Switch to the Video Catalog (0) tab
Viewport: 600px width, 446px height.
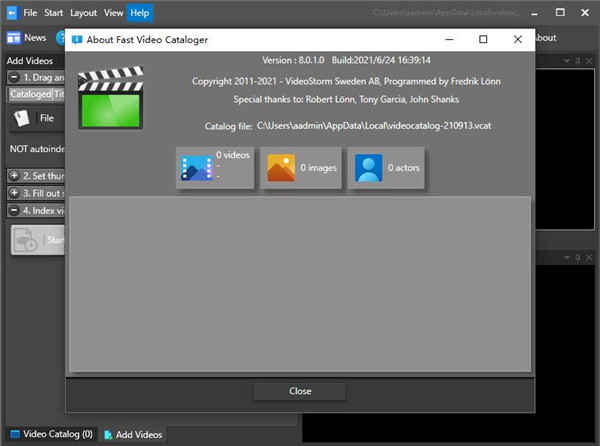pyautogui.click(x=52, y=434)
